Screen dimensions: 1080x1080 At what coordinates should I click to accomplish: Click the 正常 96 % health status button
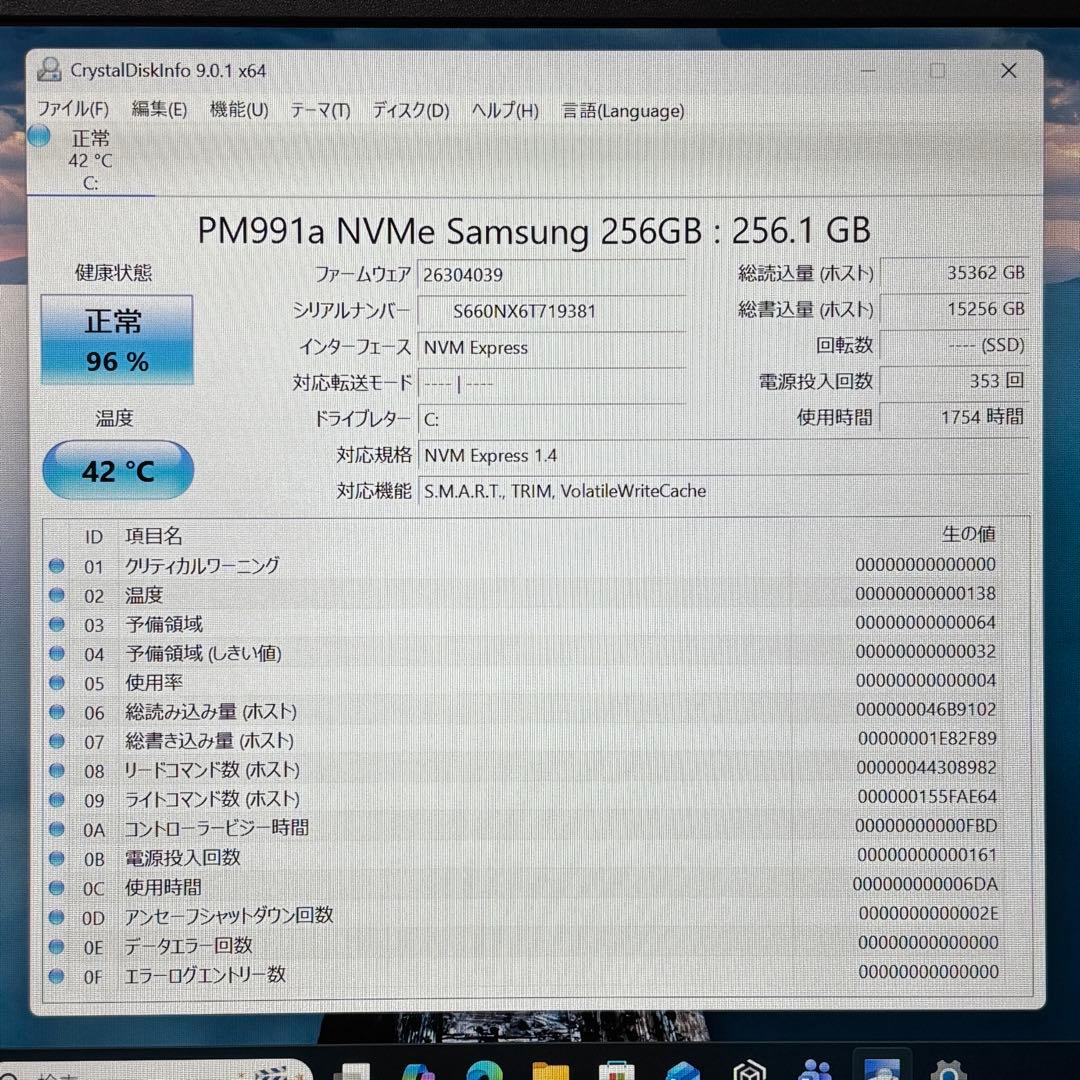(117, 340)
